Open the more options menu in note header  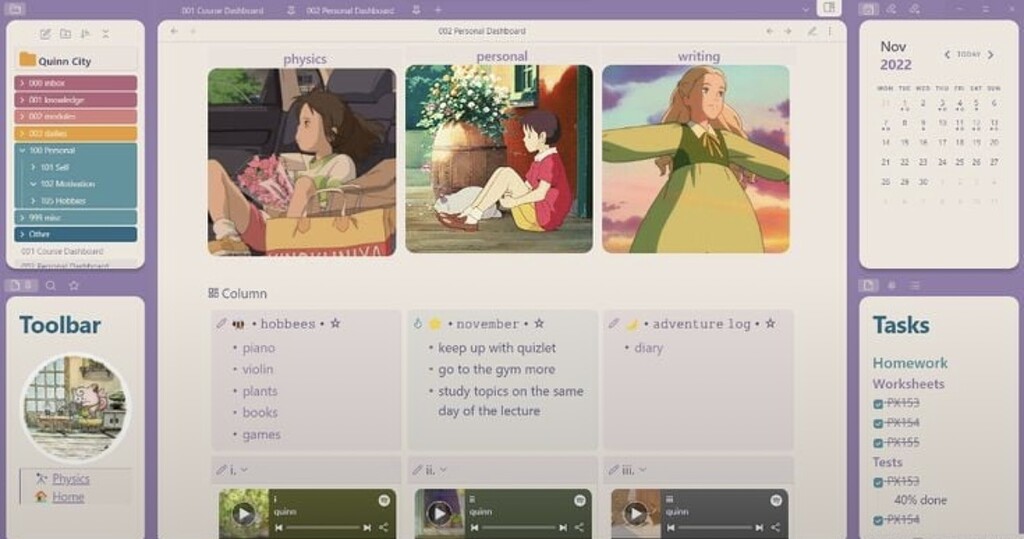pyautogui.click(x=829, y=31)
